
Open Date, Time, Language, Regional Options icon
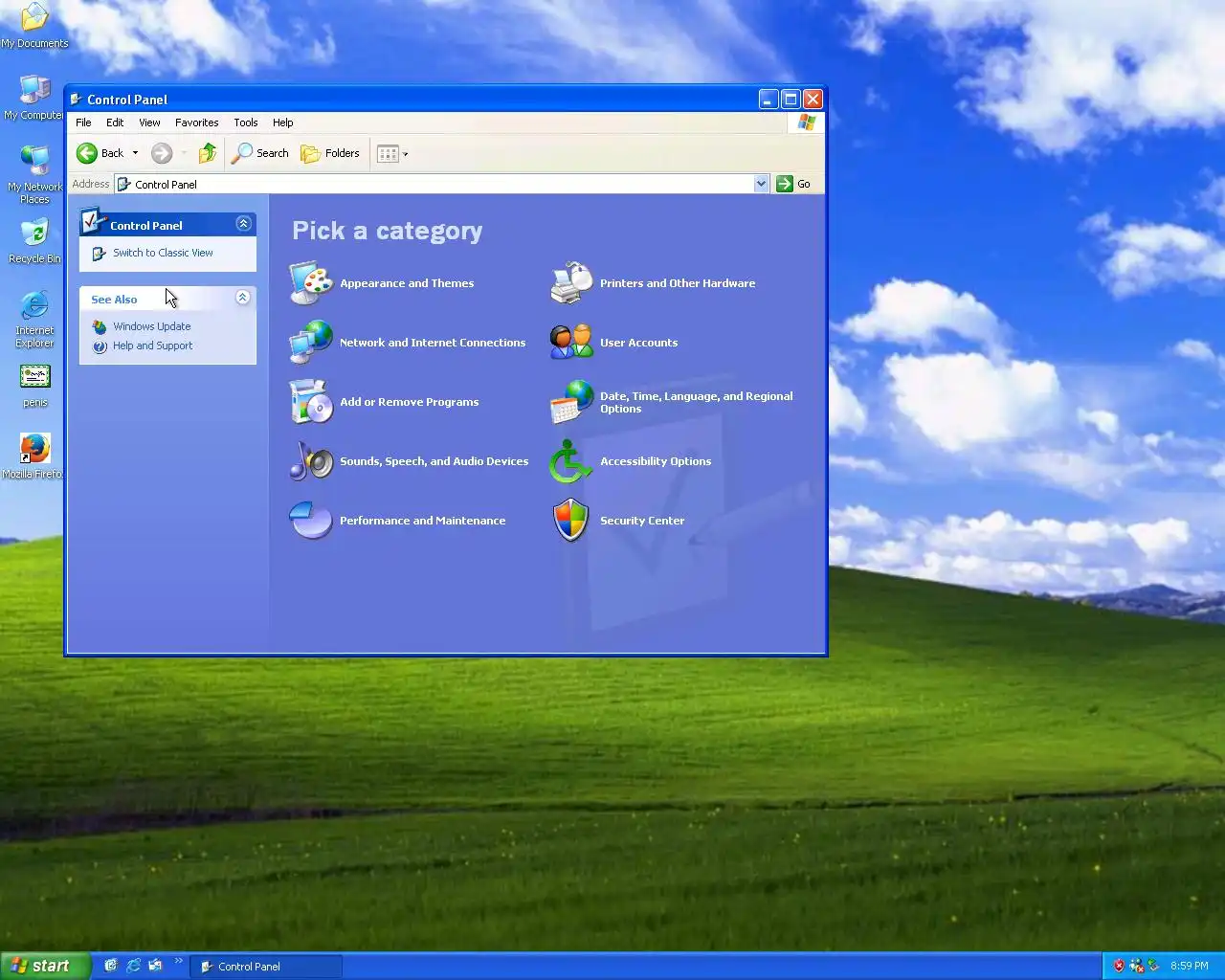pyautogui.click(x=571, y=402)
